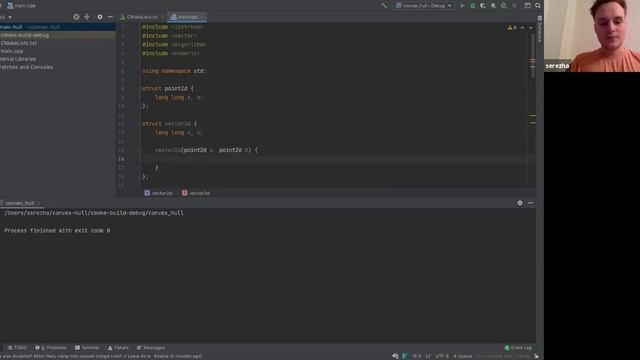Click the Valgrind Memcheck run icon
Image resolution: width=640 pixels, height=360 pixels.
point(504,6)
